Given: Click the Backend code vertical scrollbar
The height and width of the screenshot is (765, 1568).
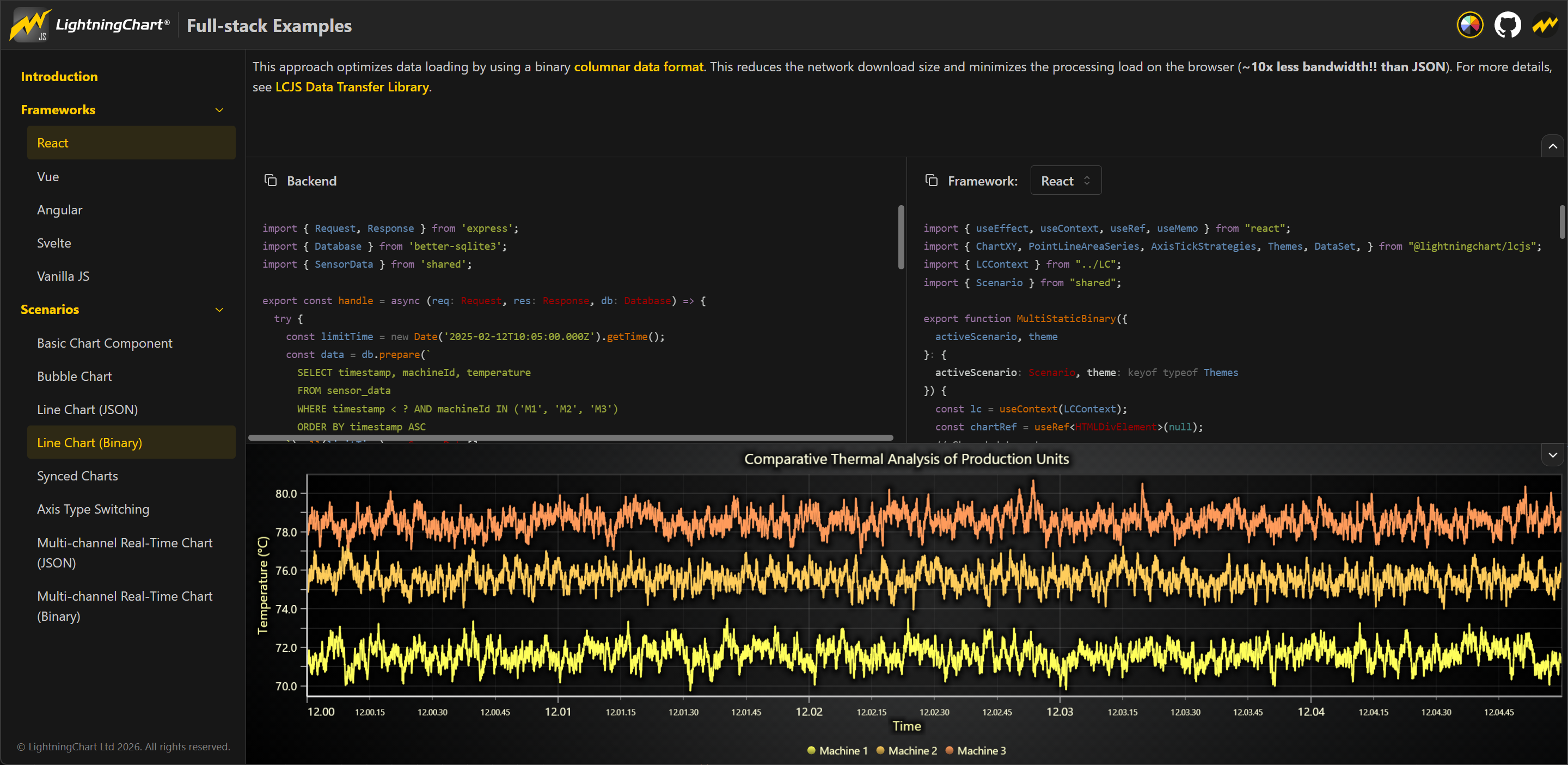Looking at the screenshot, I should point(901,237).
